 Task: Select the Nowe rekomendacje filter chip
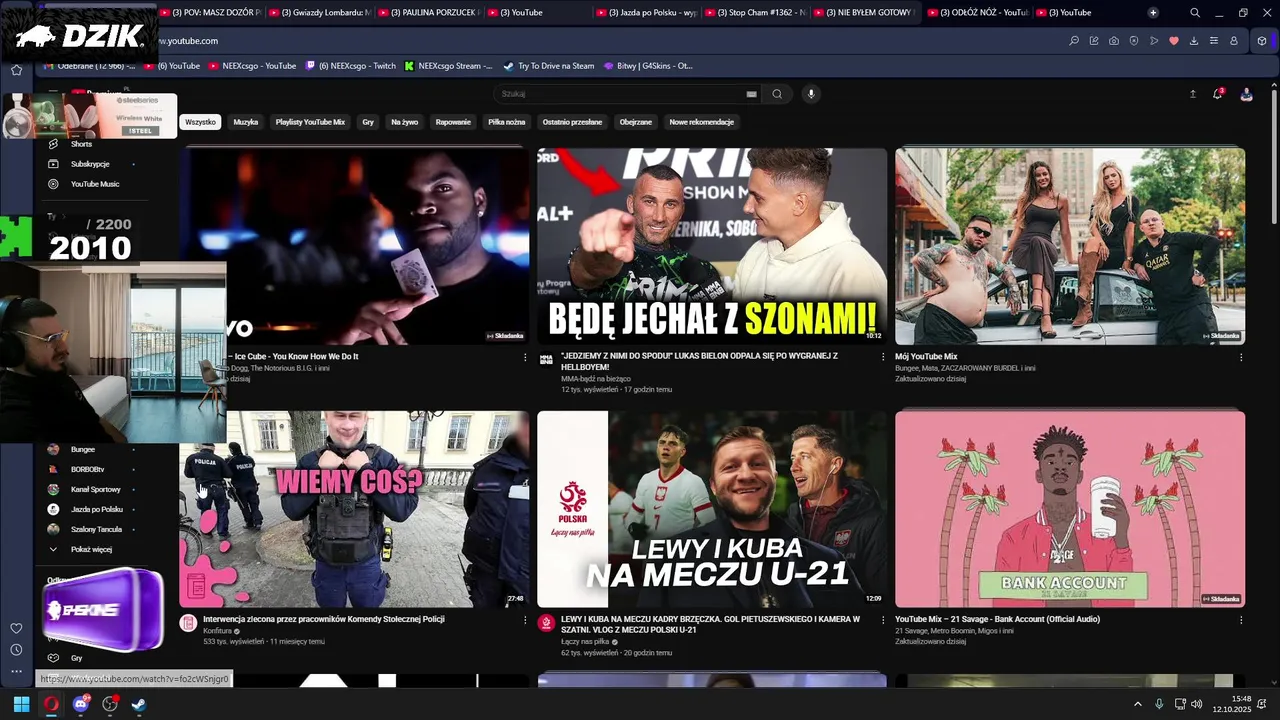click(x=702, y=122)
